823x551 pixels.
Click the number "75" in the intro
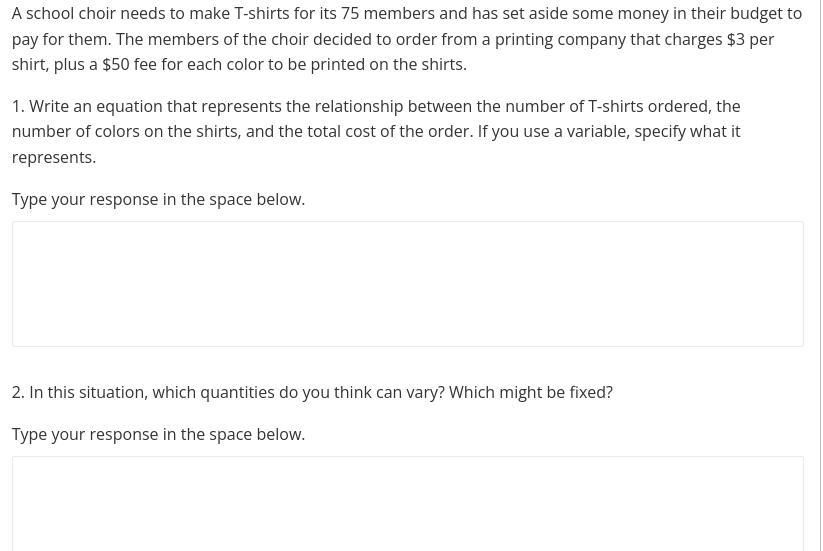pyautogui.click(x=350, y=14)
